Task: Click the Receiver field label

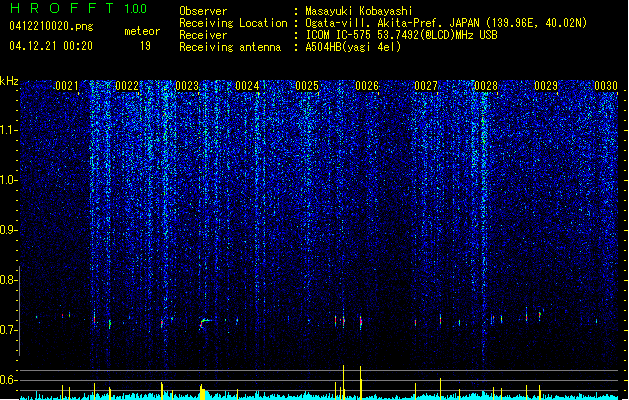Action: (x=203, y=35)
